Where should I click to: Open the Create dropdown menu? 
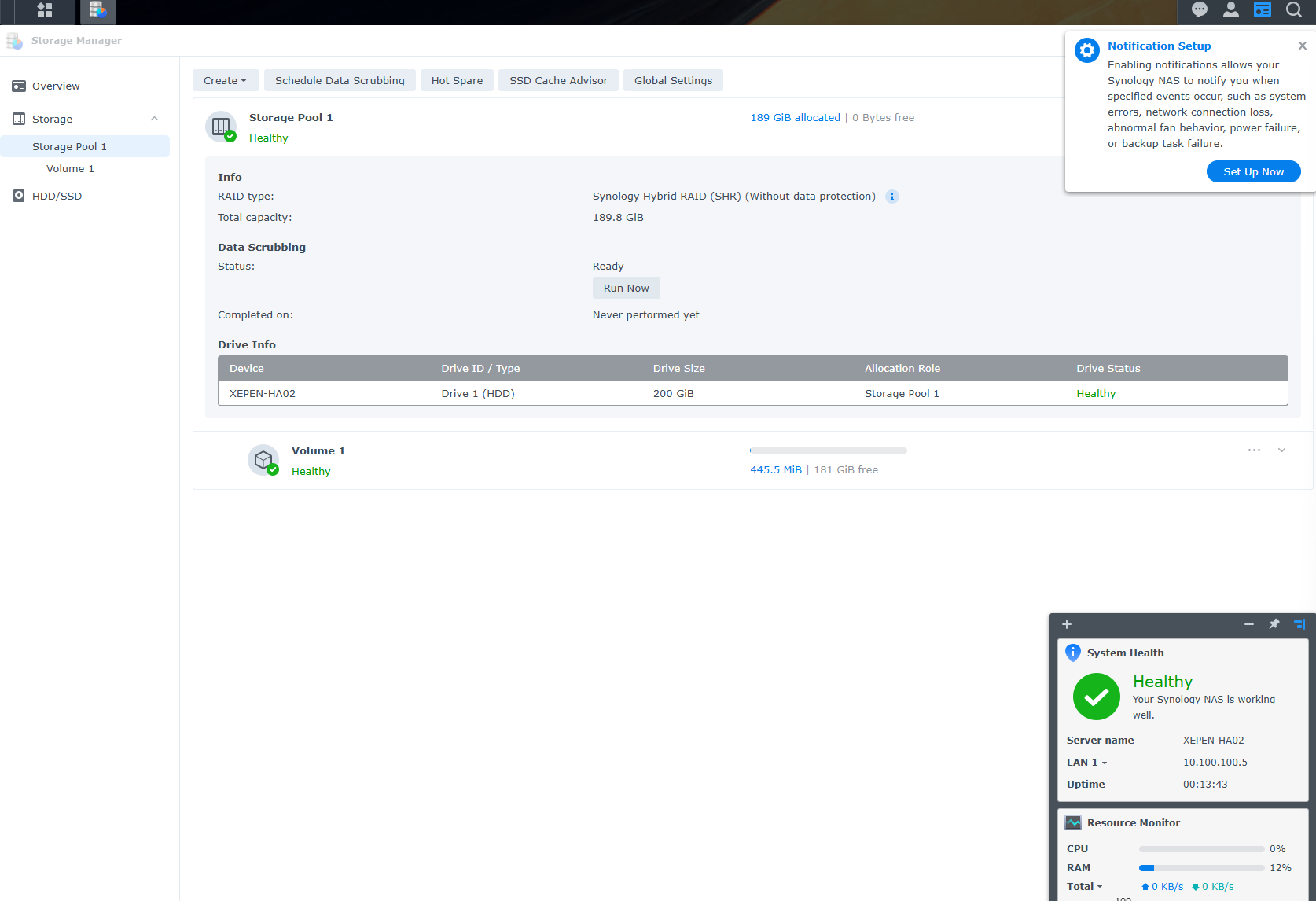(x=225, y=80)
